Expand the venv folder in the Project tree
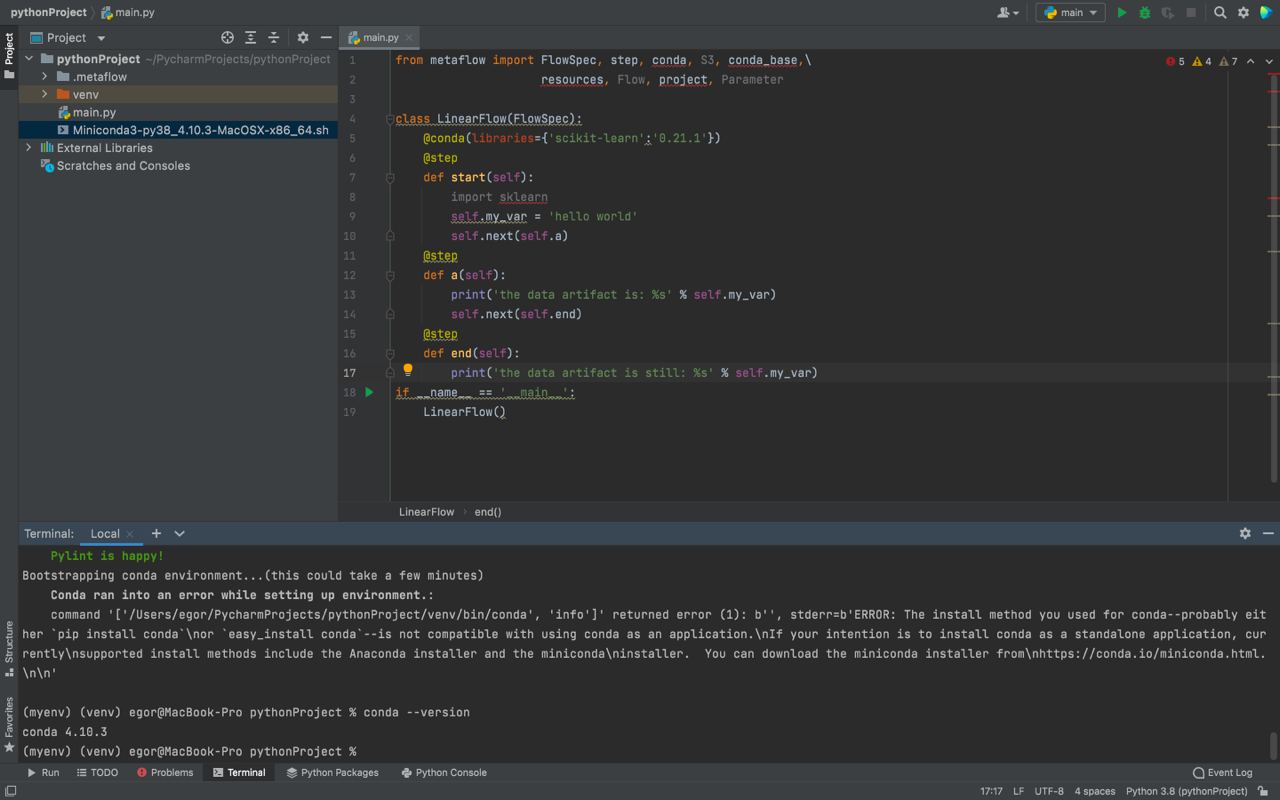Image resolution: width=1280 pixels, height=800 pixels. [x=42, y=94]
